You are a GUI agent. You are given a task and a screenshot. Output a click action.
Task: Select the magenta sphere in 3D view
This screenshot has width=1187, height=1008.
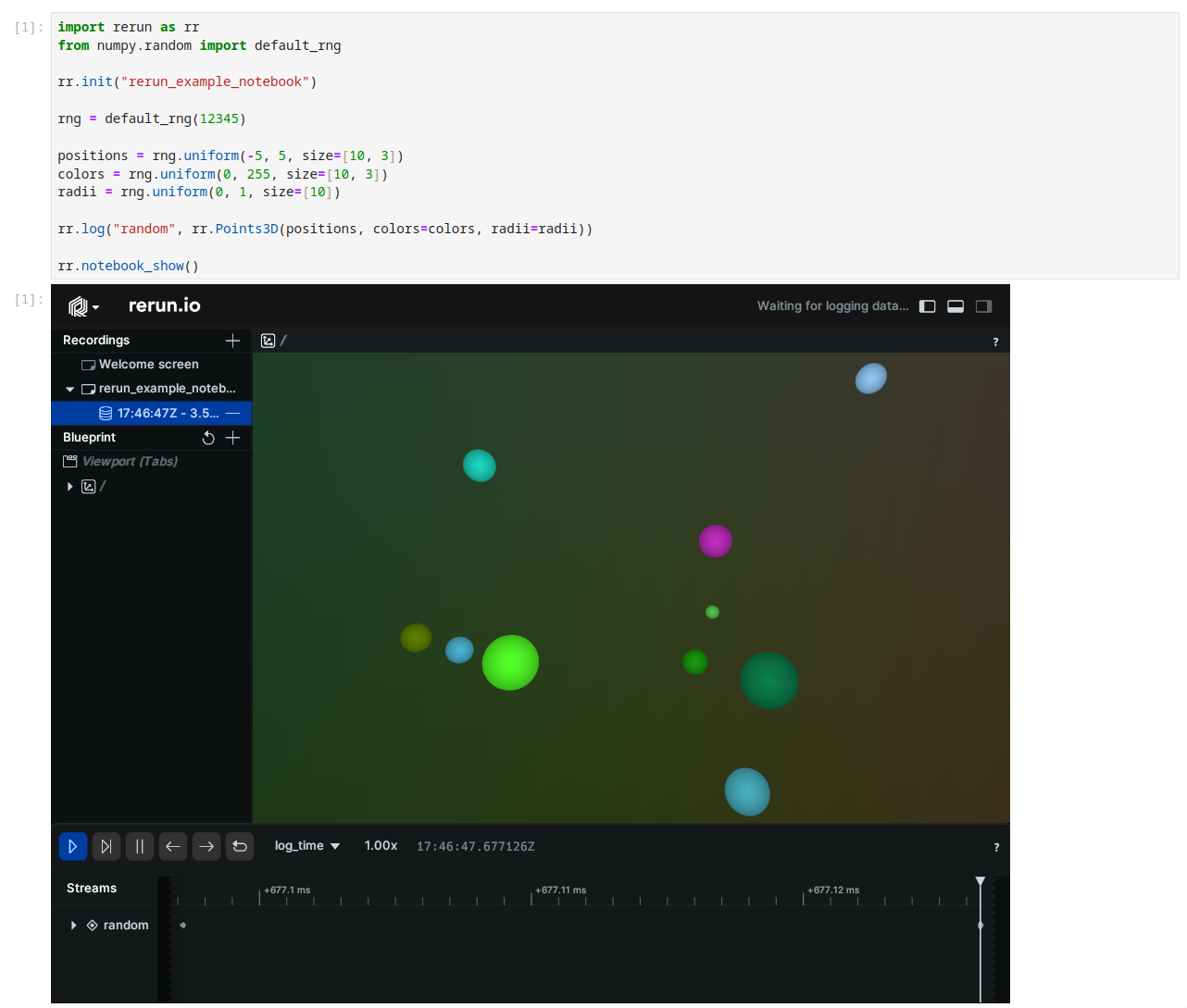(716, 541)
